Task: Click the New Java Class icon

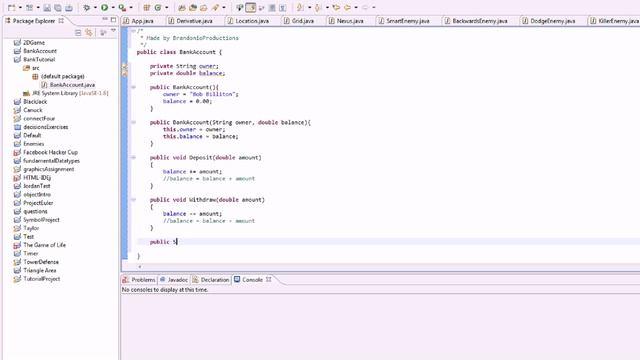Action: pos(158,7)
